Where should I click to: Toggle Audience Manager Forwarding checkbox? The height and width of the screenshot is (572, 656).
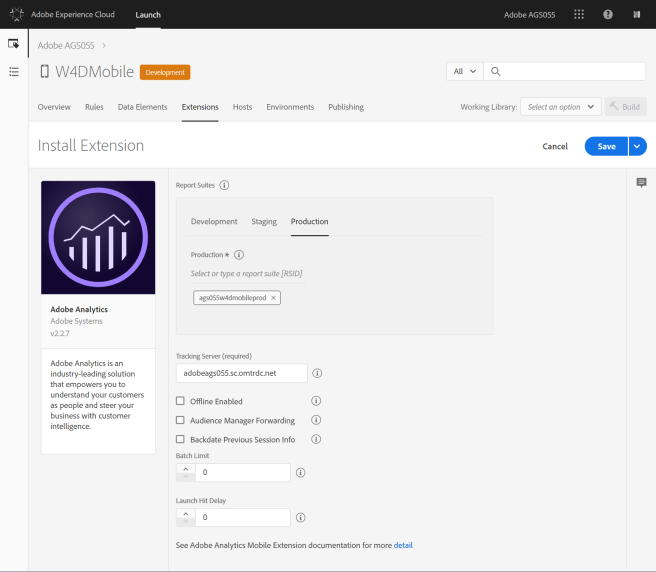180,420
